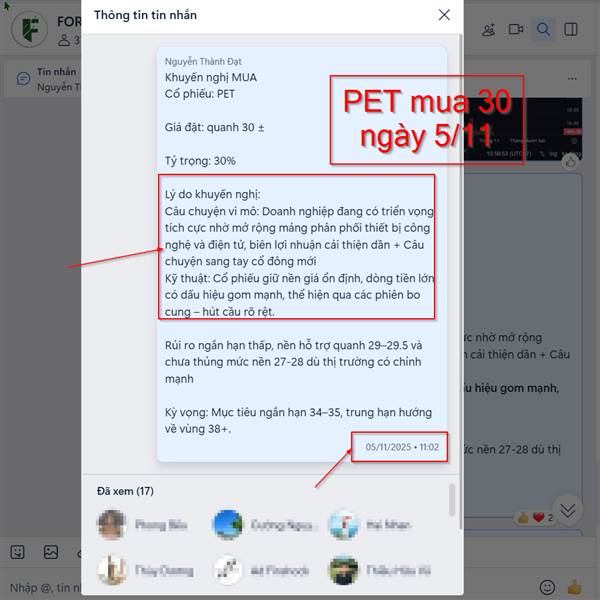Select the heart reaction count on message

[543, 518]
